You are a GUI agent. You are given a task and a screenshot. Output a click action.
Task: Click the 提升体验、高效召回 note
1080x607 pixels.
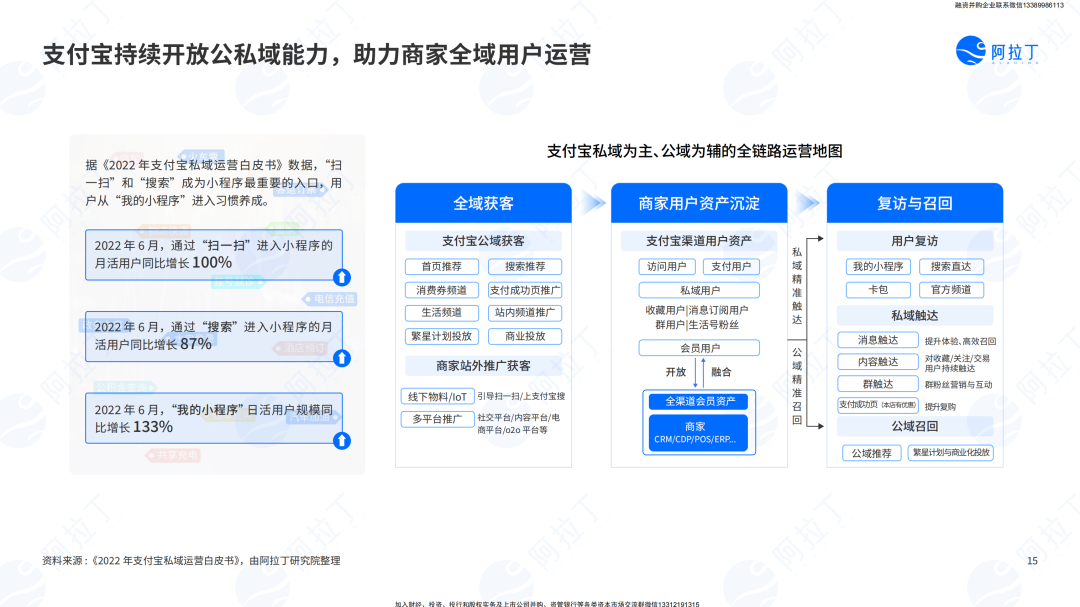960,341
